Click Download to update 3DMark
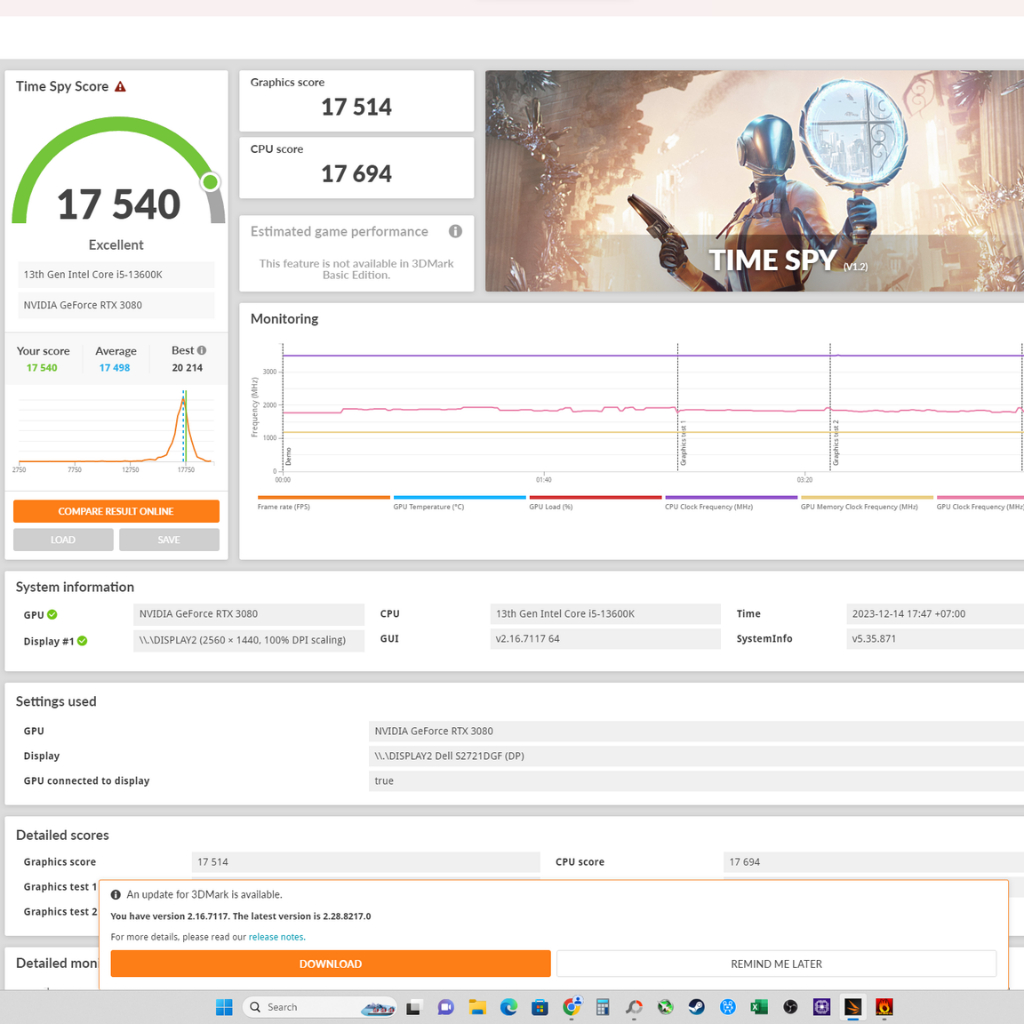This screenshot has width=1024, height=1024. click(x=330, y=964)
